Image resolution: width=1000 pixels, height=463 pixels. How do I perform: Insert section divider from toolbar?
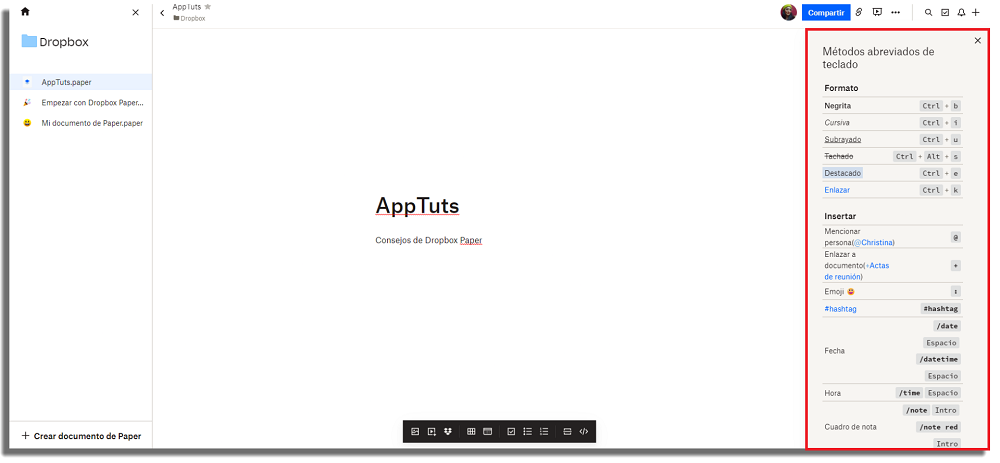point(567,431)
